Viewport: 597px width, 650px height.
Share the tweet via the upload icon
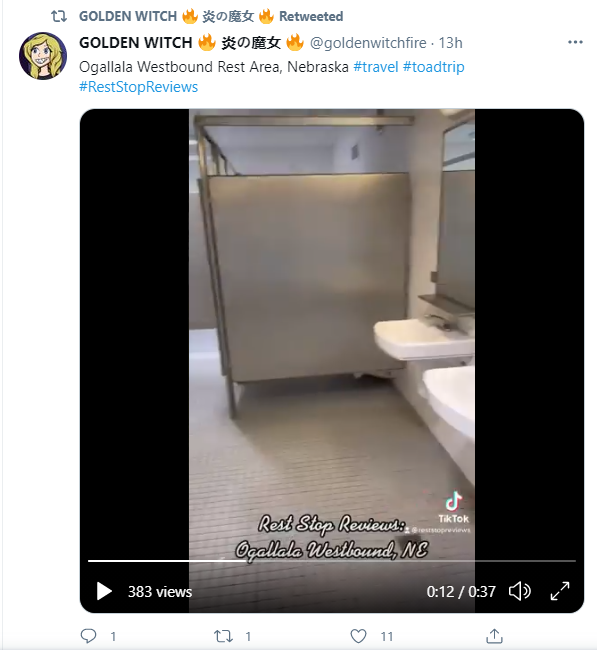point(494,635)
